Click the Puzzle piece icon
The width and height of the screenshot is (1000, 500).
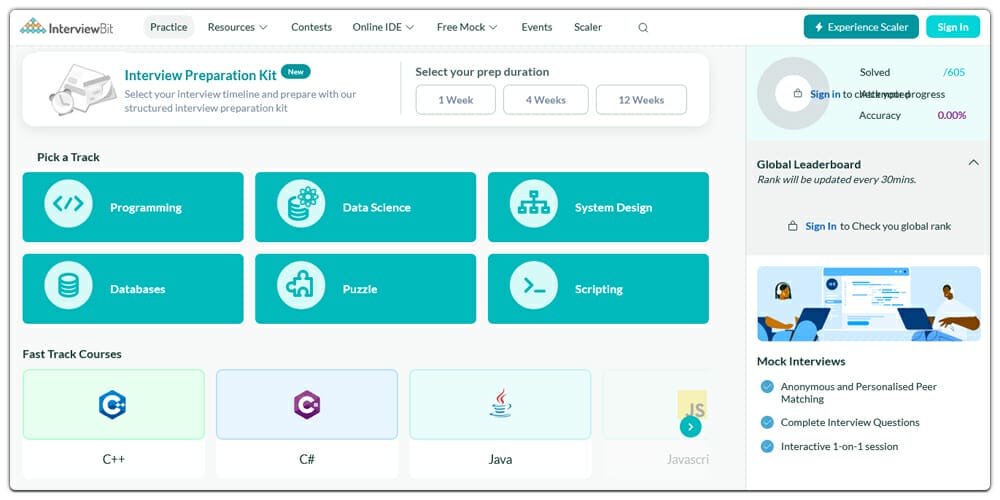(x=301, y=287)
